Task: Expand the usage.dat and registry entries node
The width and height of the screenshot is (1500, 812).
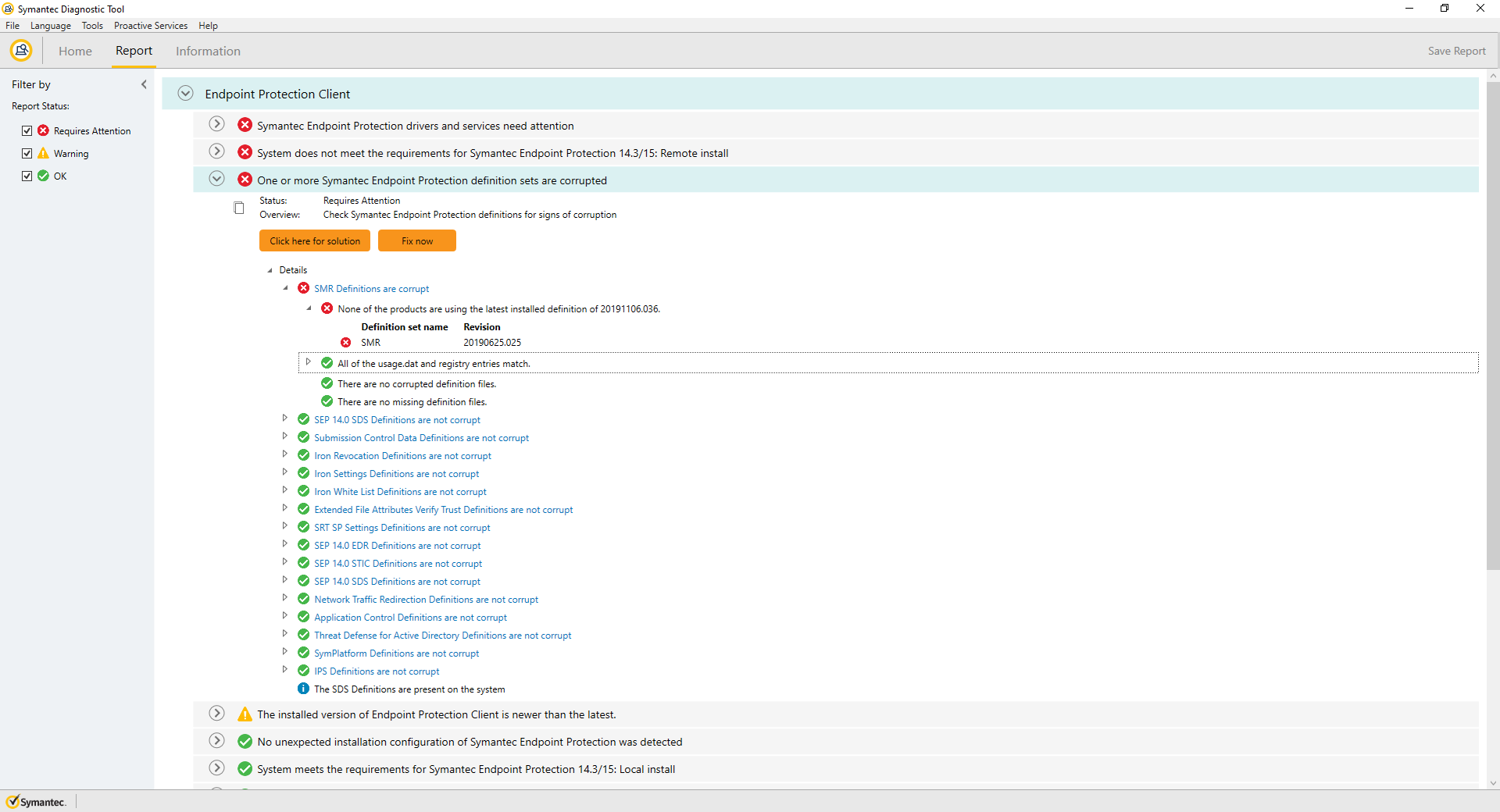Action: point(308,362)
